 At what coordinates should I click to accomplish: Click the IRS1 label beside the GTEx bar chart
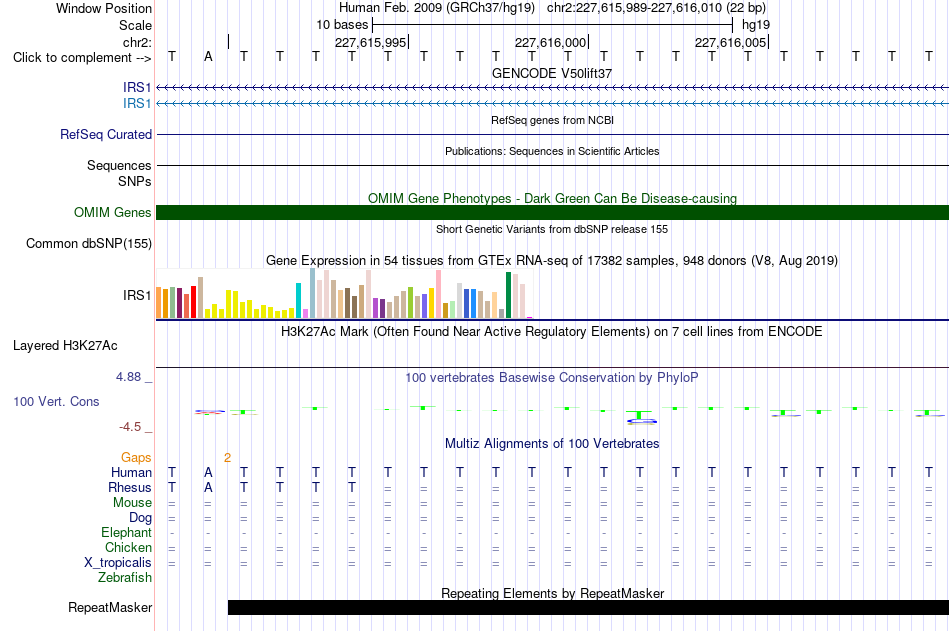(x=137, y=295)
